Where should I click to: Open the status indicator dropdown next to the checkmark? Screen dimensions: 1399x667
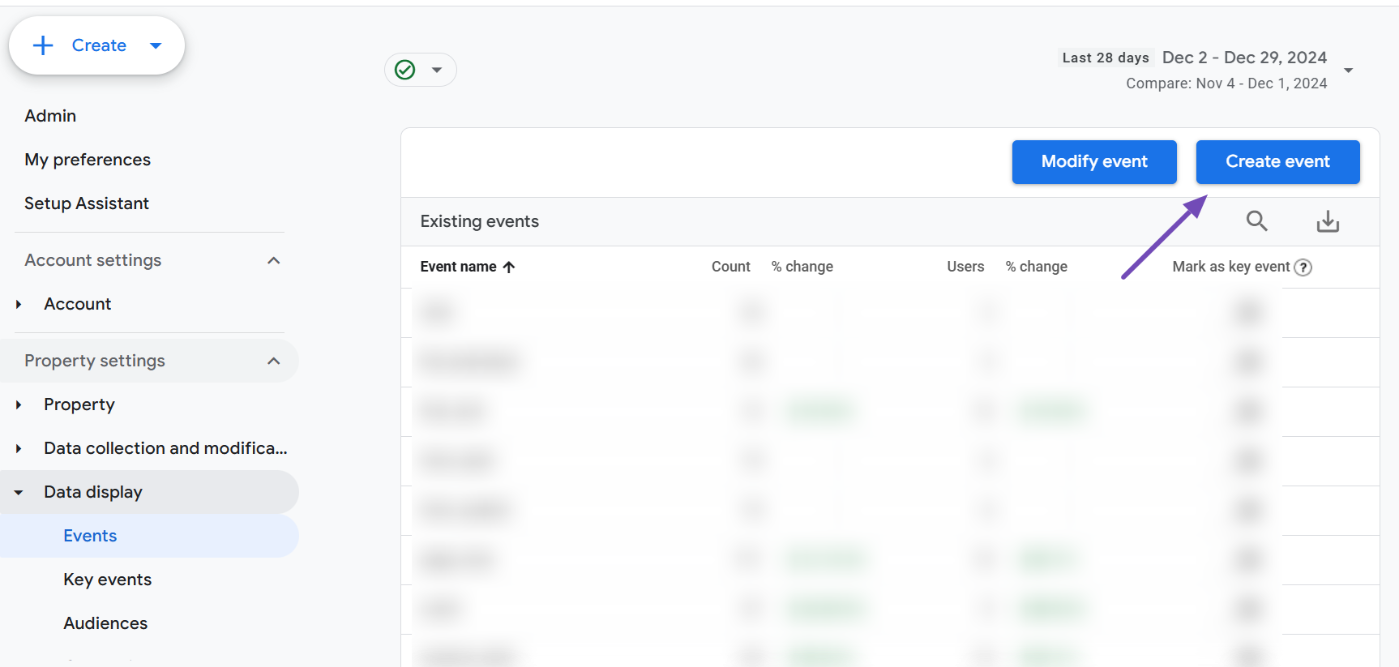pos(435,69)
